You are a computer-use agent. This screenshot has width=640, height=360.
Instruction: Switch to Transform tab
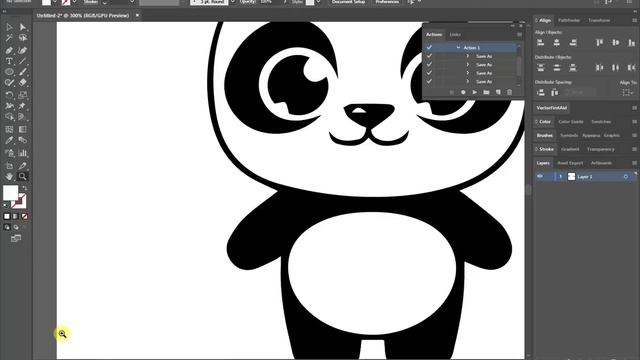599,20
